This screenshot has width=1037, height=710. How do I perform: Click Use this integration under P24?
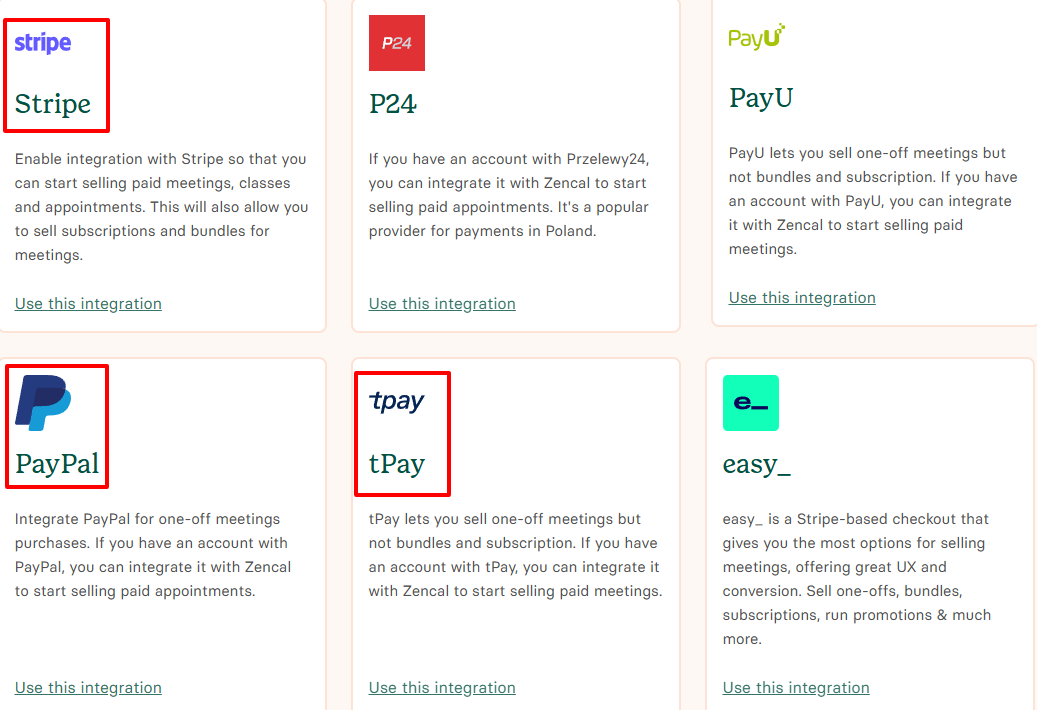click(x=442, y=303)
